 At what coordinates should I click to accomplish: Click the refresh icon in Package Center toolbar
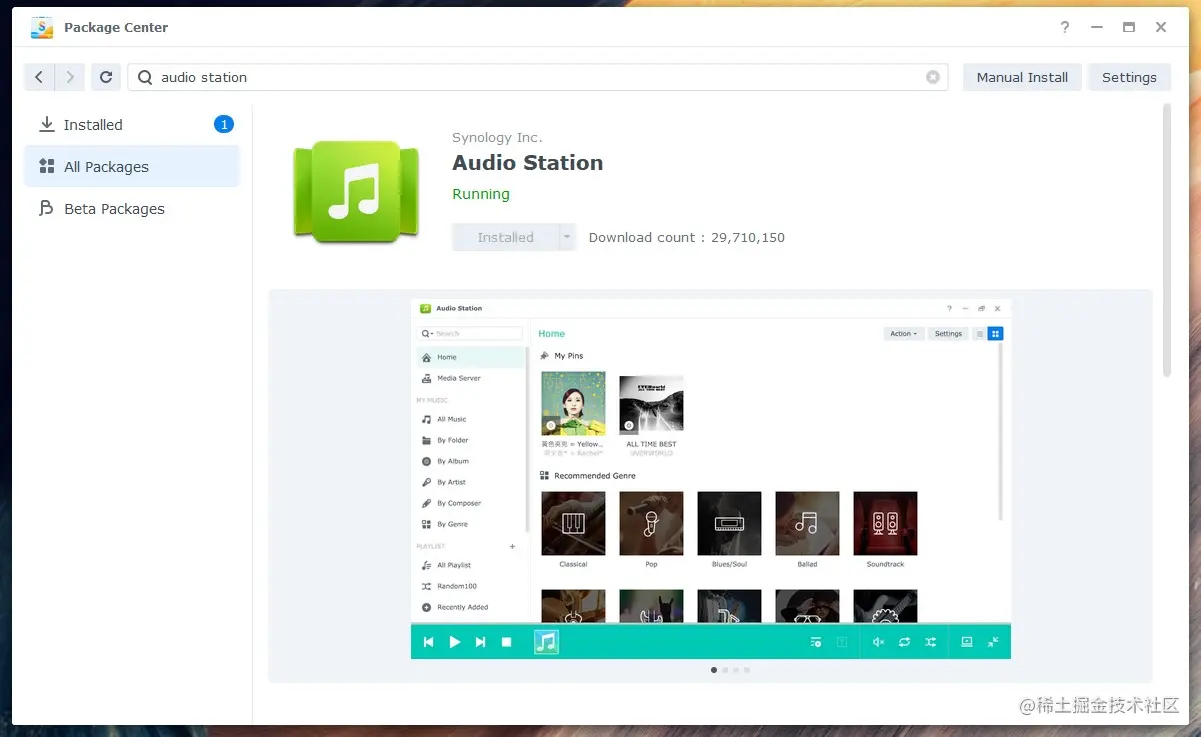coord(106,77)
